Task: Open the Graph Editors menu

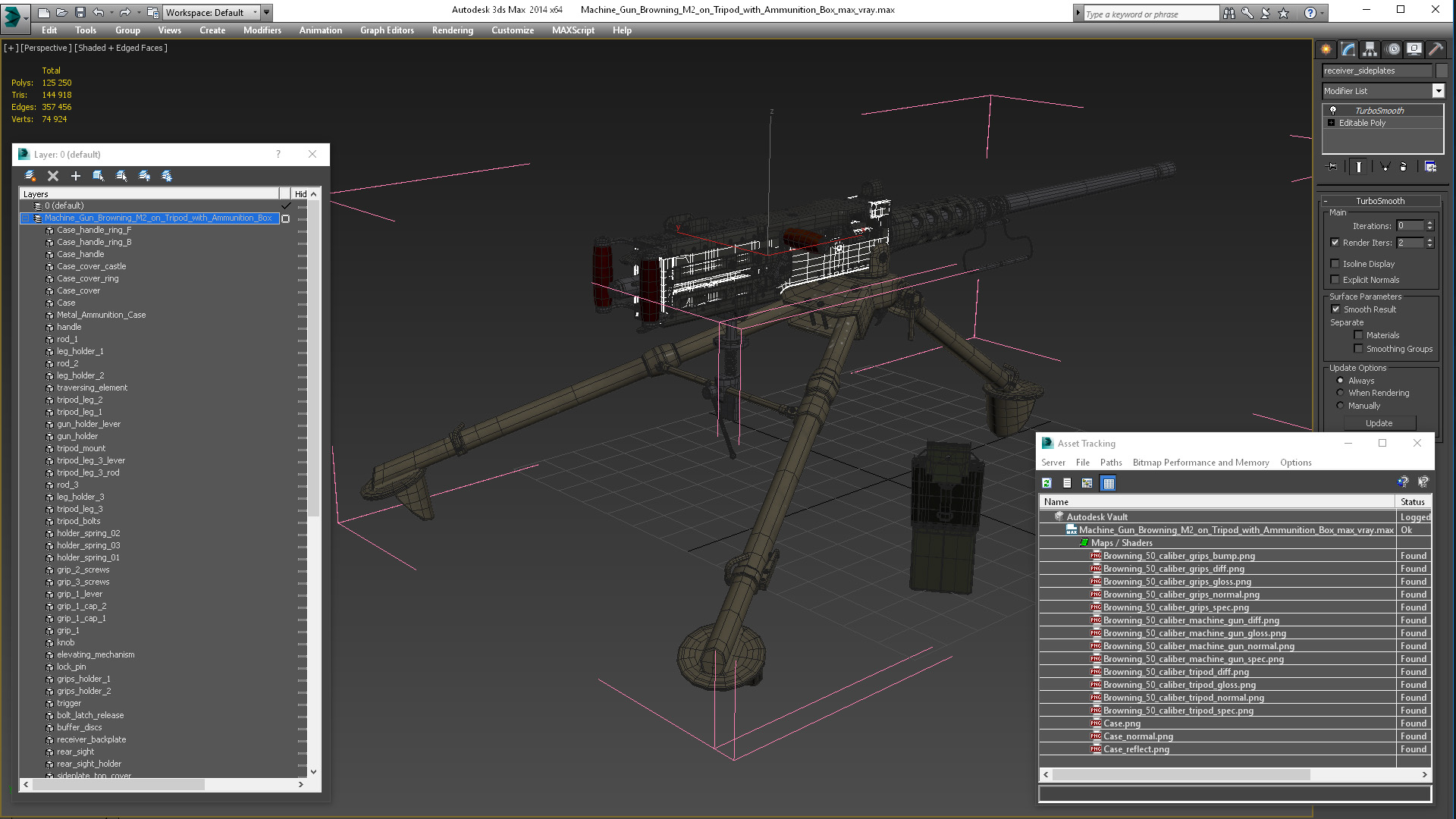Action: tap(387, 30)
